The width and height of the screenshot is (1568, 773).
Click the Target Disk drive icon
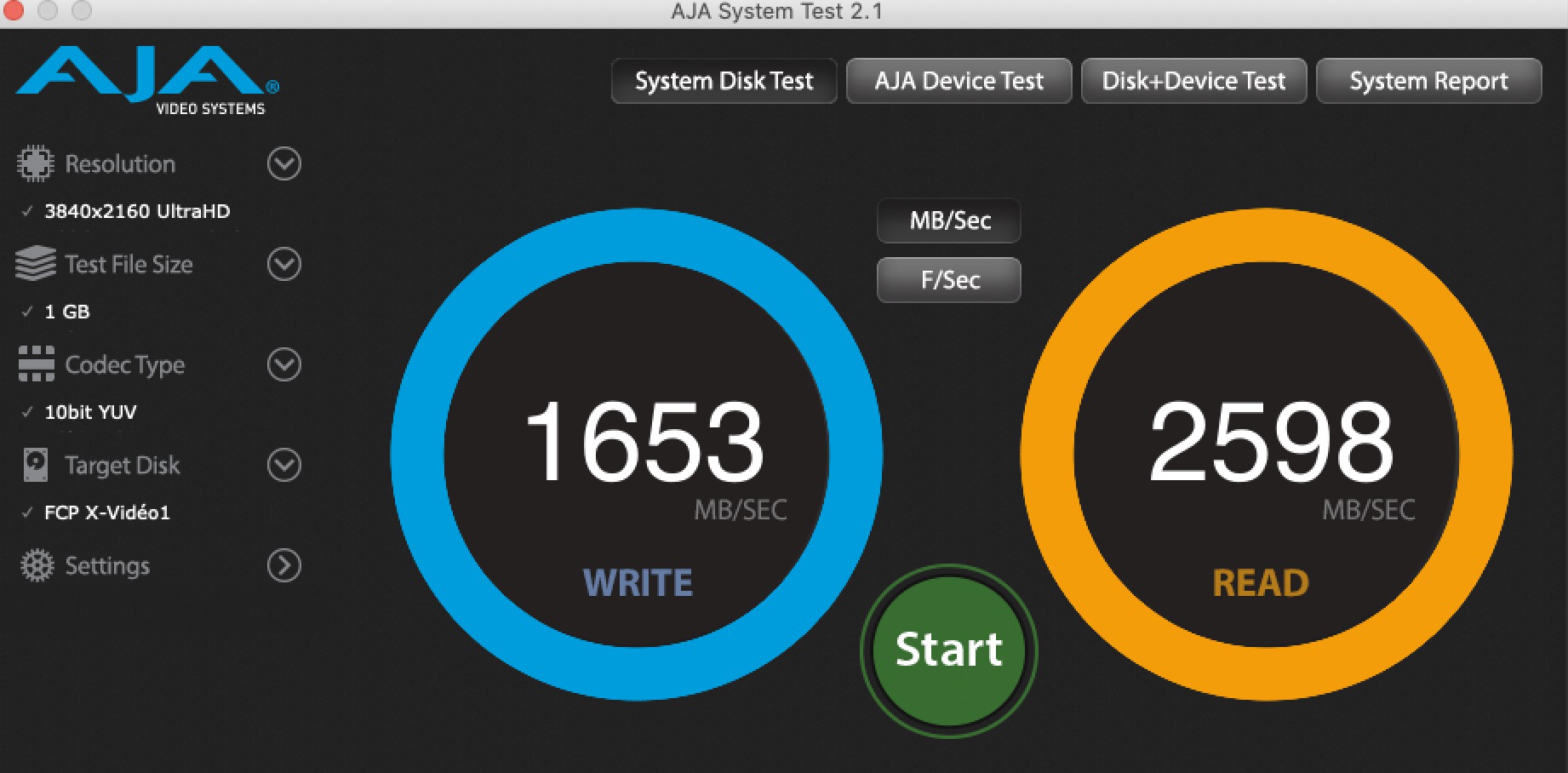36,465
